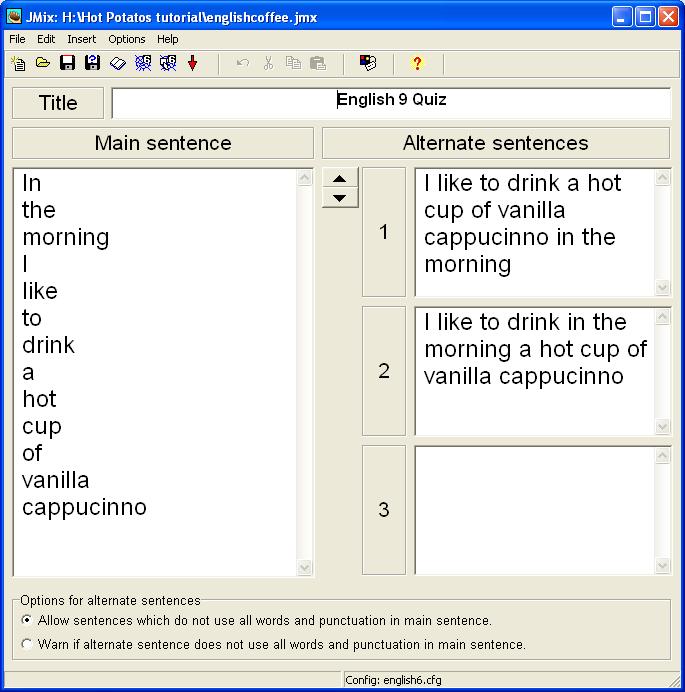
Task: Click alternate 2 scrollbar up arrow
Action: pyautogui.click(x=662, y=316)
